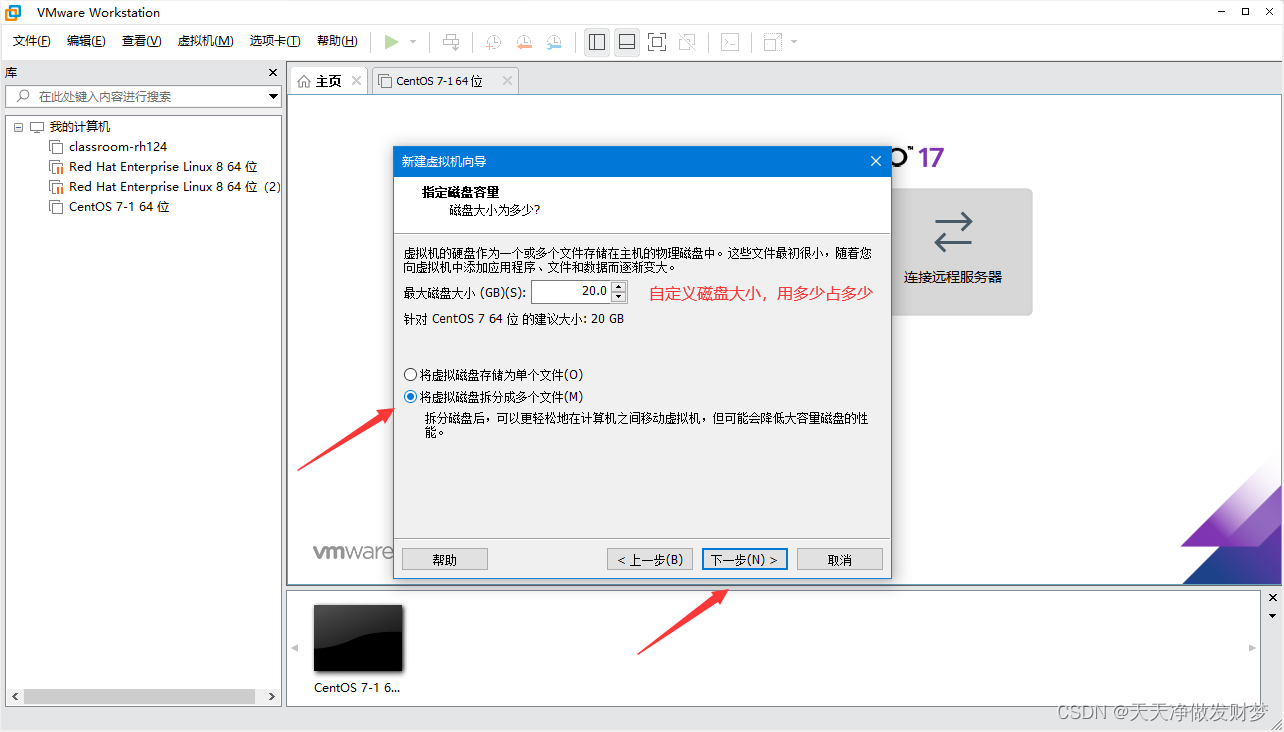Click the 取消 cancel button
Viewport: 1284px width, 732px height.
pos(840,560)
